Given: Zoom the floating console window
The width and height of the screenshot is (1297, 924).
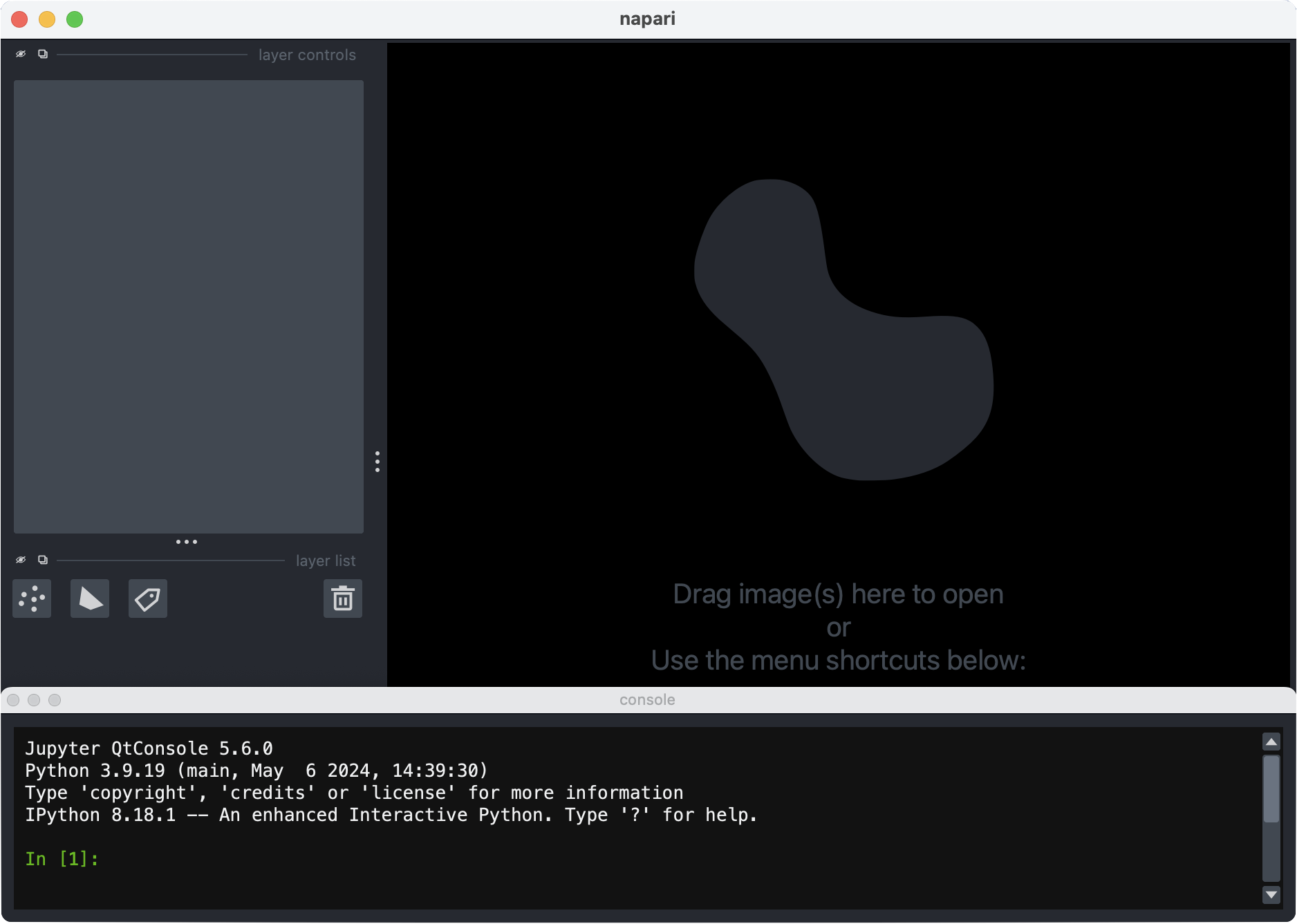Looking at the screenshot, I should pyautogui.click(x=55, y=700).
